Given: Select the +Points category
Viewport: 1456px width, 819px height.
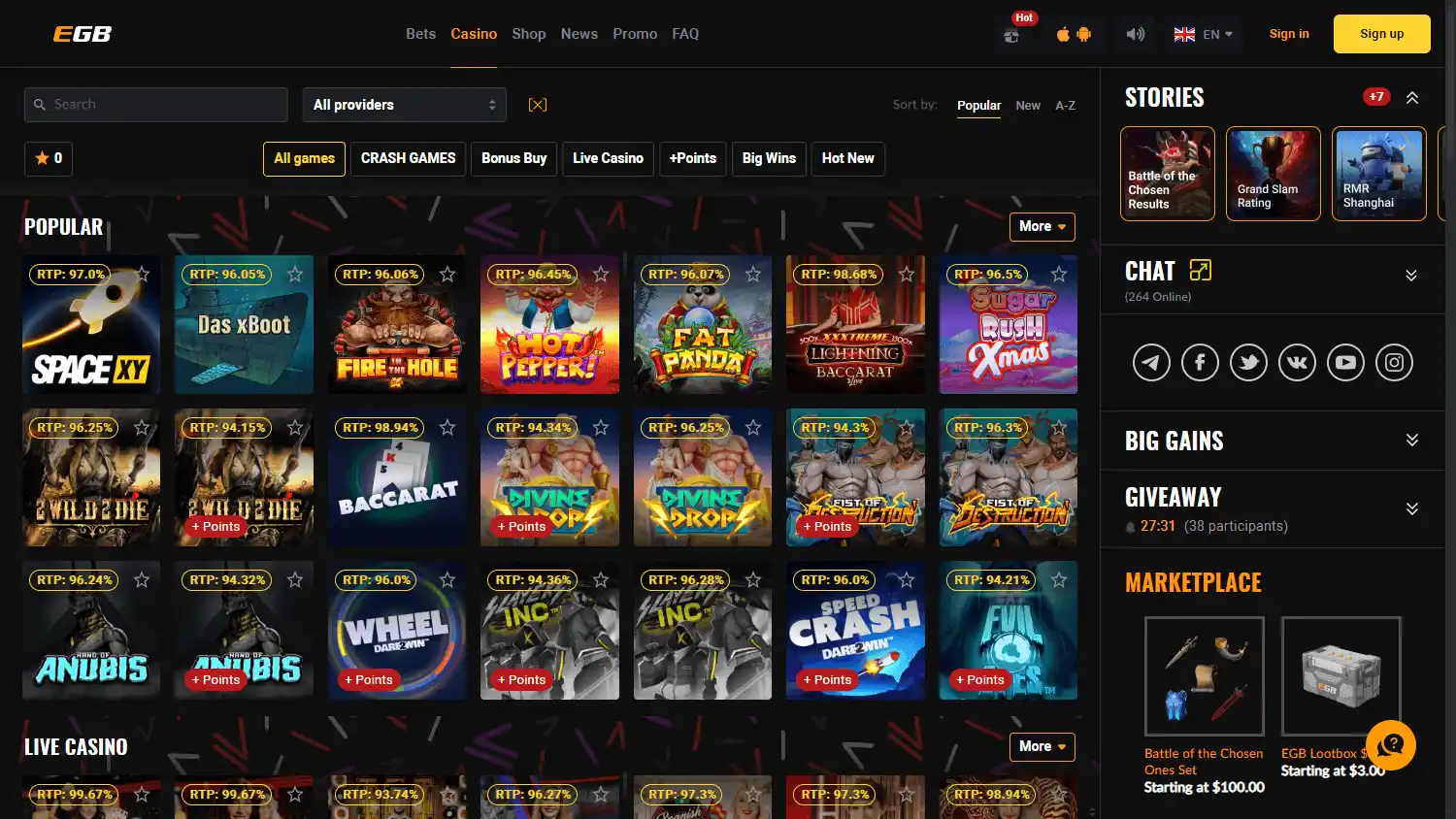Looking at the screenshot, I should pyautogui.click(x=693, y=158).
